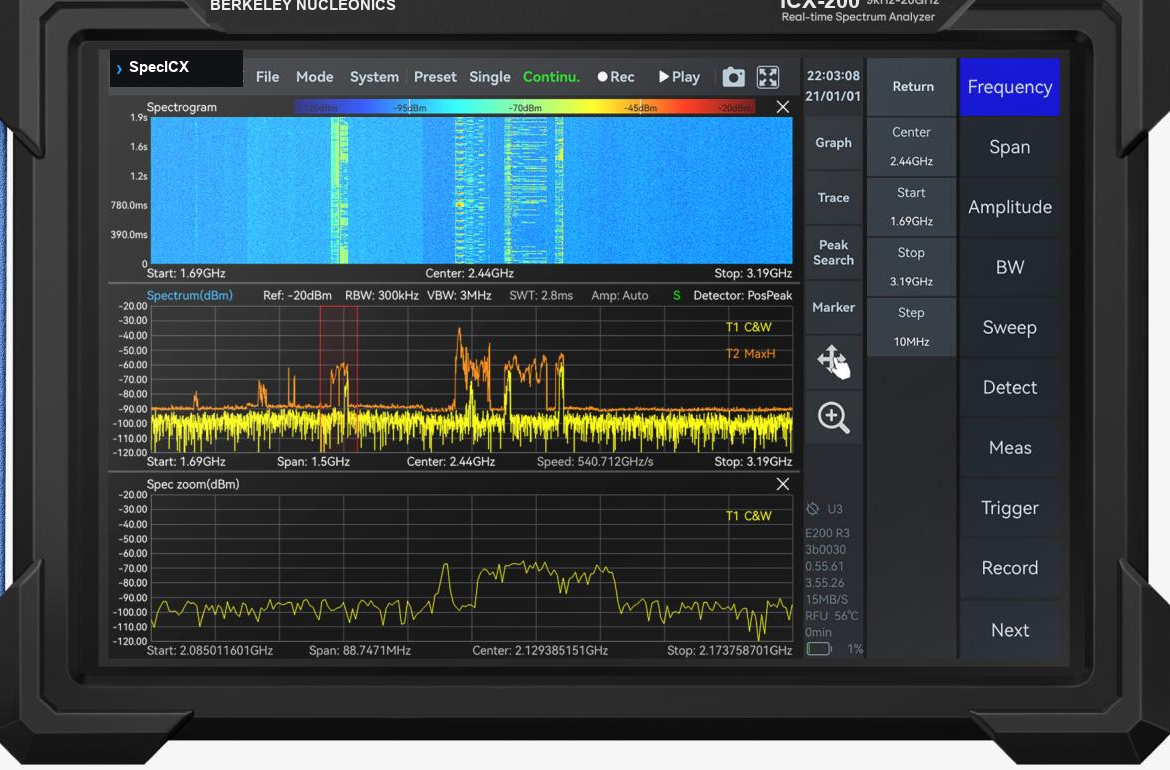Screen dimensions: 1170x770
Task: Click the Span: 88.7471MHz readout
Action: [x=360, y=651]
